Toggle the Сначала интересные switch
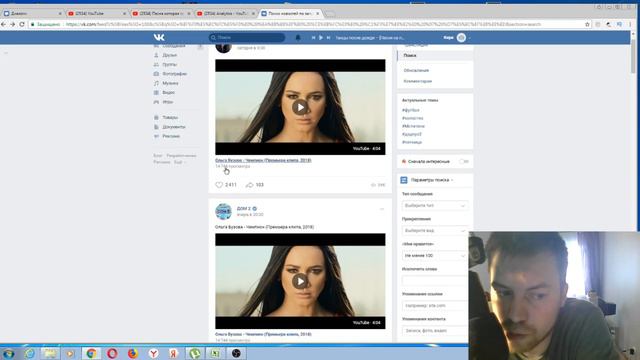Image resolution: width=640 pixels, height=360 pixels. pos(464,162)
